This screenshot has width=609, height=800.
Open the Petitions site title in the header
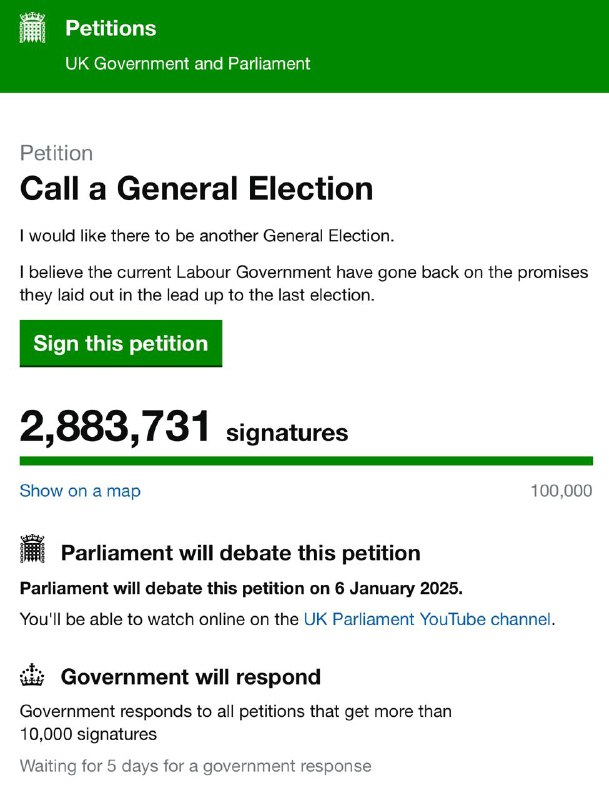[x=111, y=28]
